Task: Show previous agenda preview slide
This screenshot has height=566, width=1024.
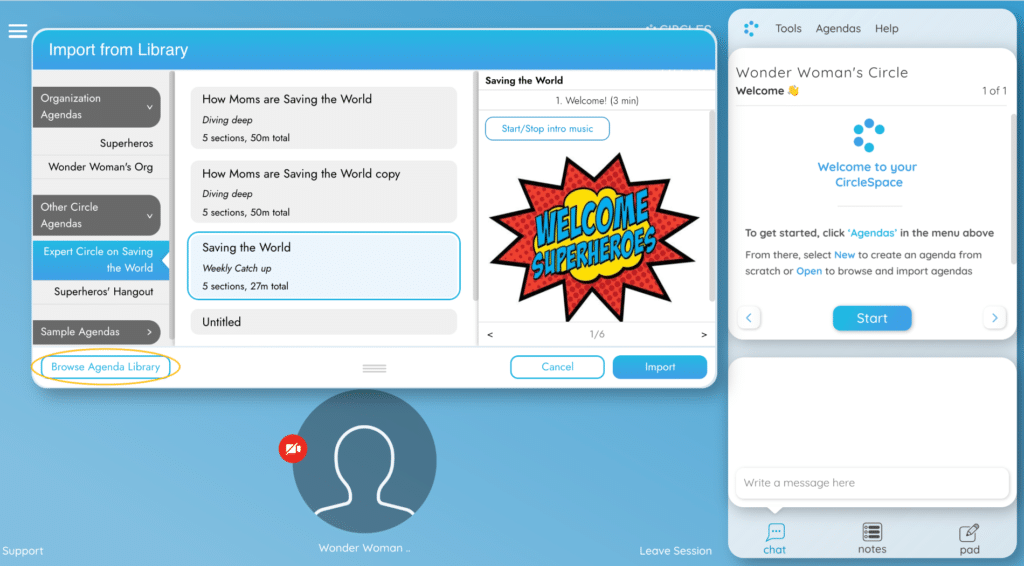Action: (x=490, y=334)
